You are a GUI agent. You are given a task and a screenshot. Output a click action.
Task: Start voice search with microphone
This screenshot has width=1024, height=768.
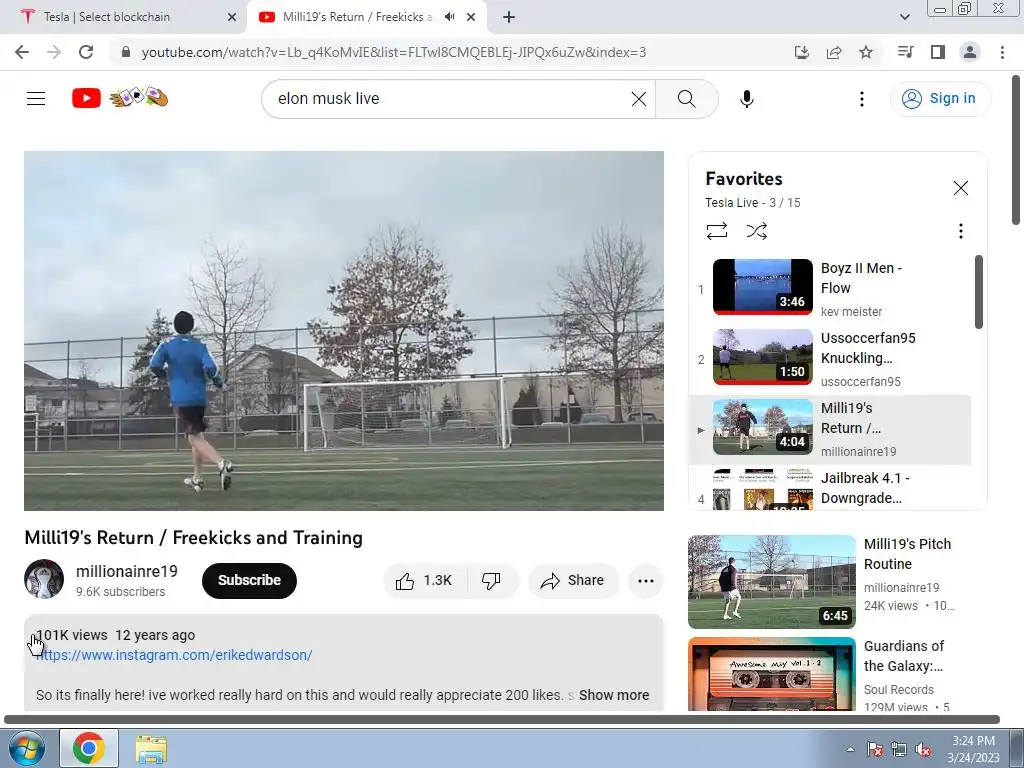tap(747, 99)
